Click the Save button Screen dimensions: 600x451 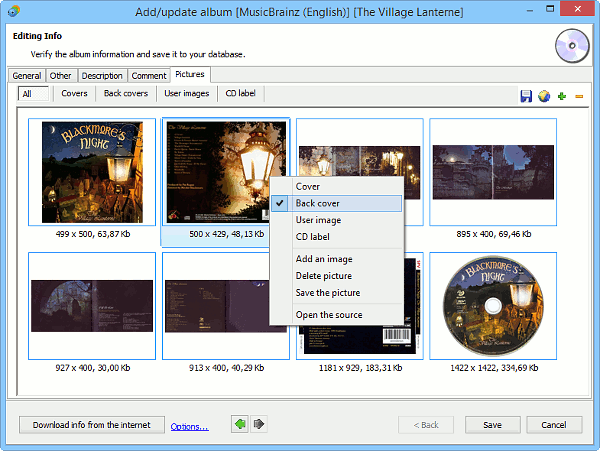tap(492, 425)
